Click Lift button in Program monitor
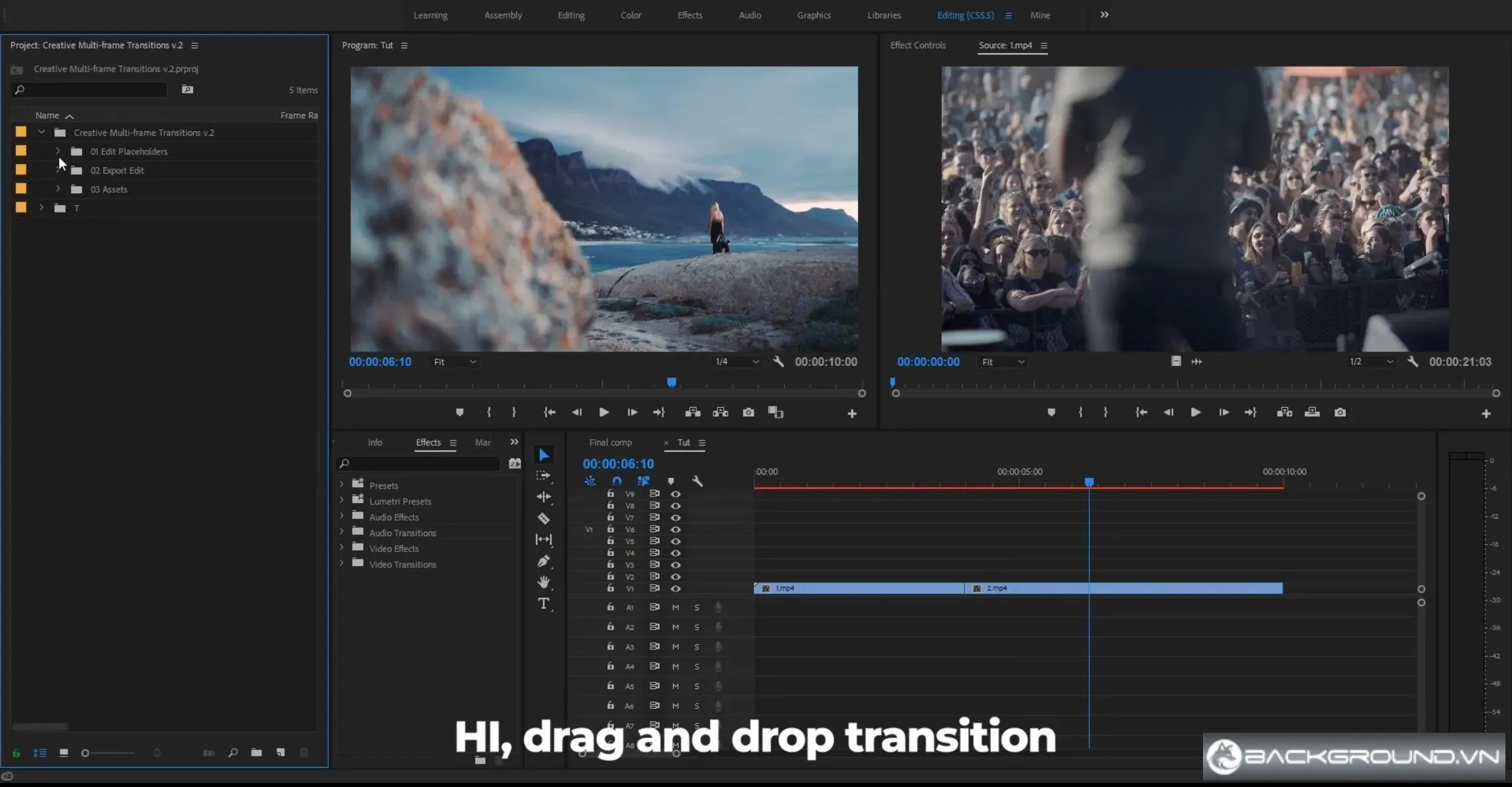The width and height of the screenshot is (1512, 787). tap(693, 412)
